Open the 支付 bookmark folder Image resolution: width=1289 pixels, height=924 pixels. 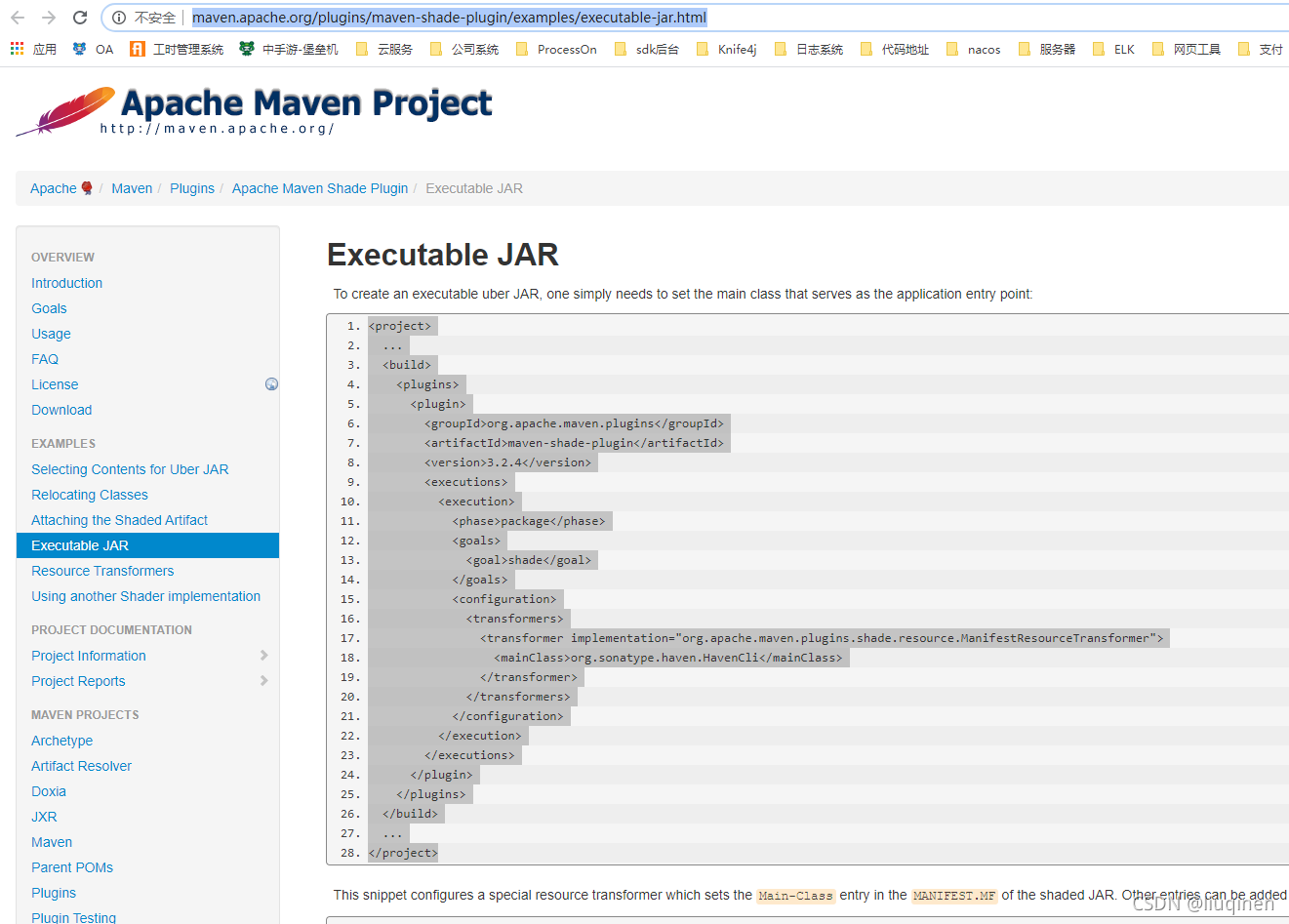click(x=1261, y=49)
